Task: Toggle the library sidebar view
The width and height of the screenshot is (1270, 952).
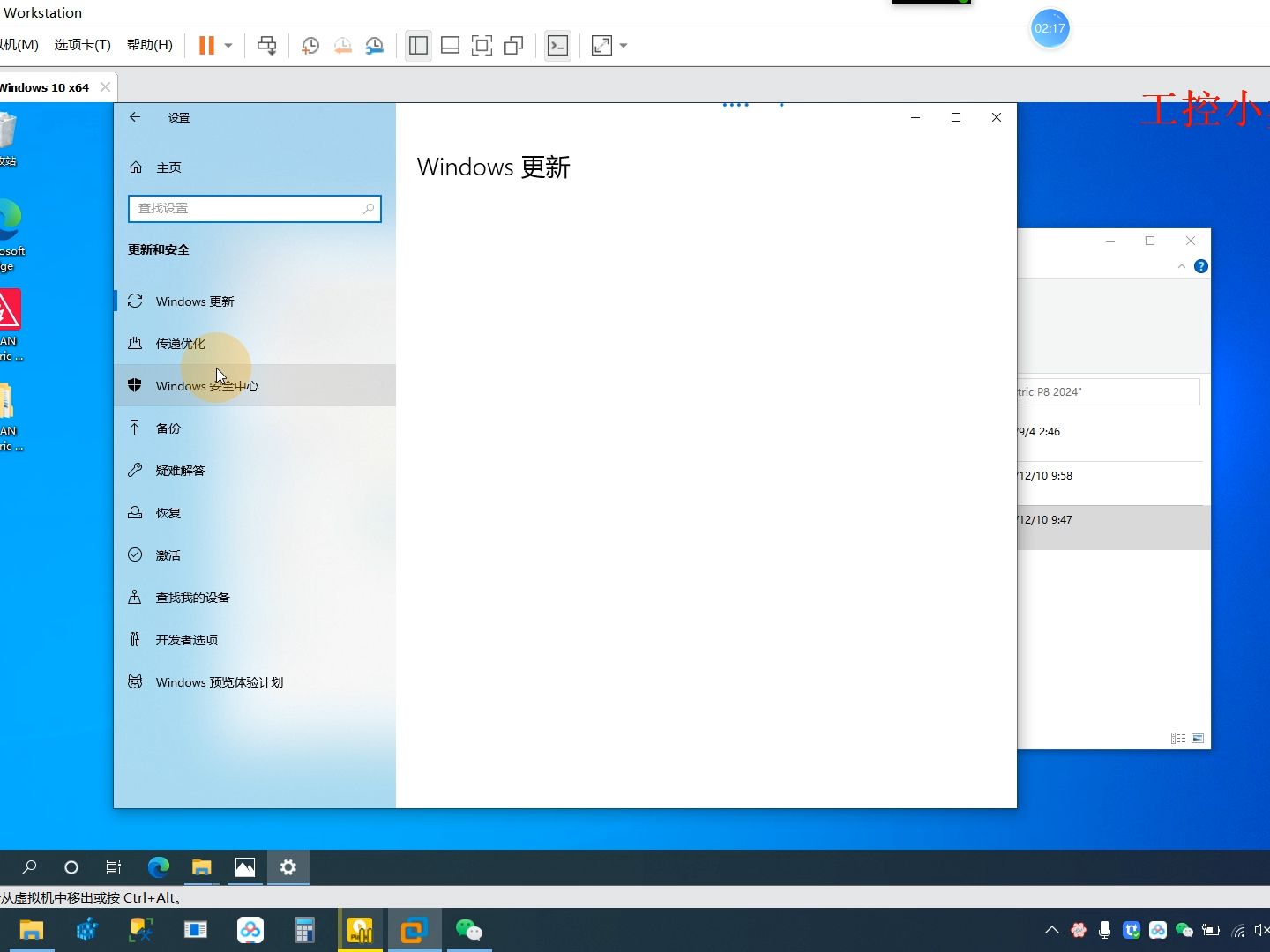Action: (x=418, y=45)
